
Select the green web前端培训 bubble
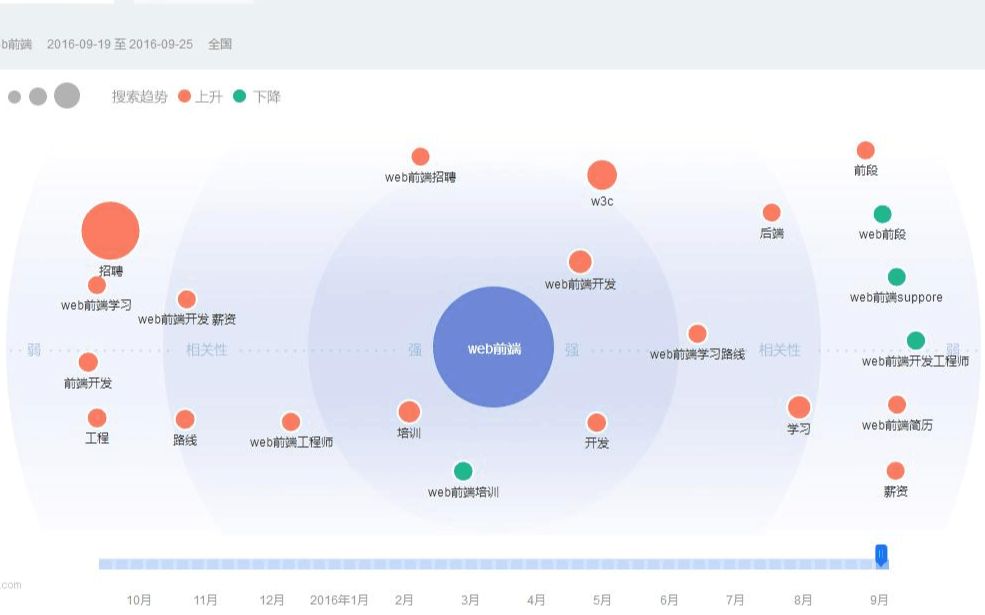(x=463, y=471)
